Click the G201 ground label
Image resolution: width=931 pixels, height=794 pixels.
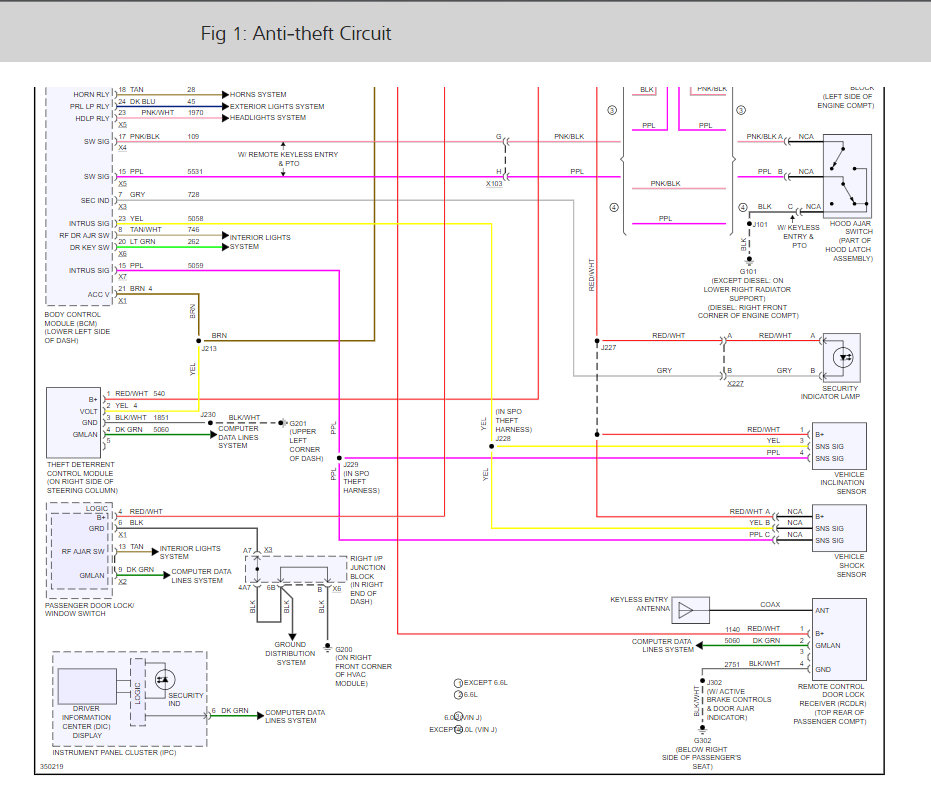(298, 423)
